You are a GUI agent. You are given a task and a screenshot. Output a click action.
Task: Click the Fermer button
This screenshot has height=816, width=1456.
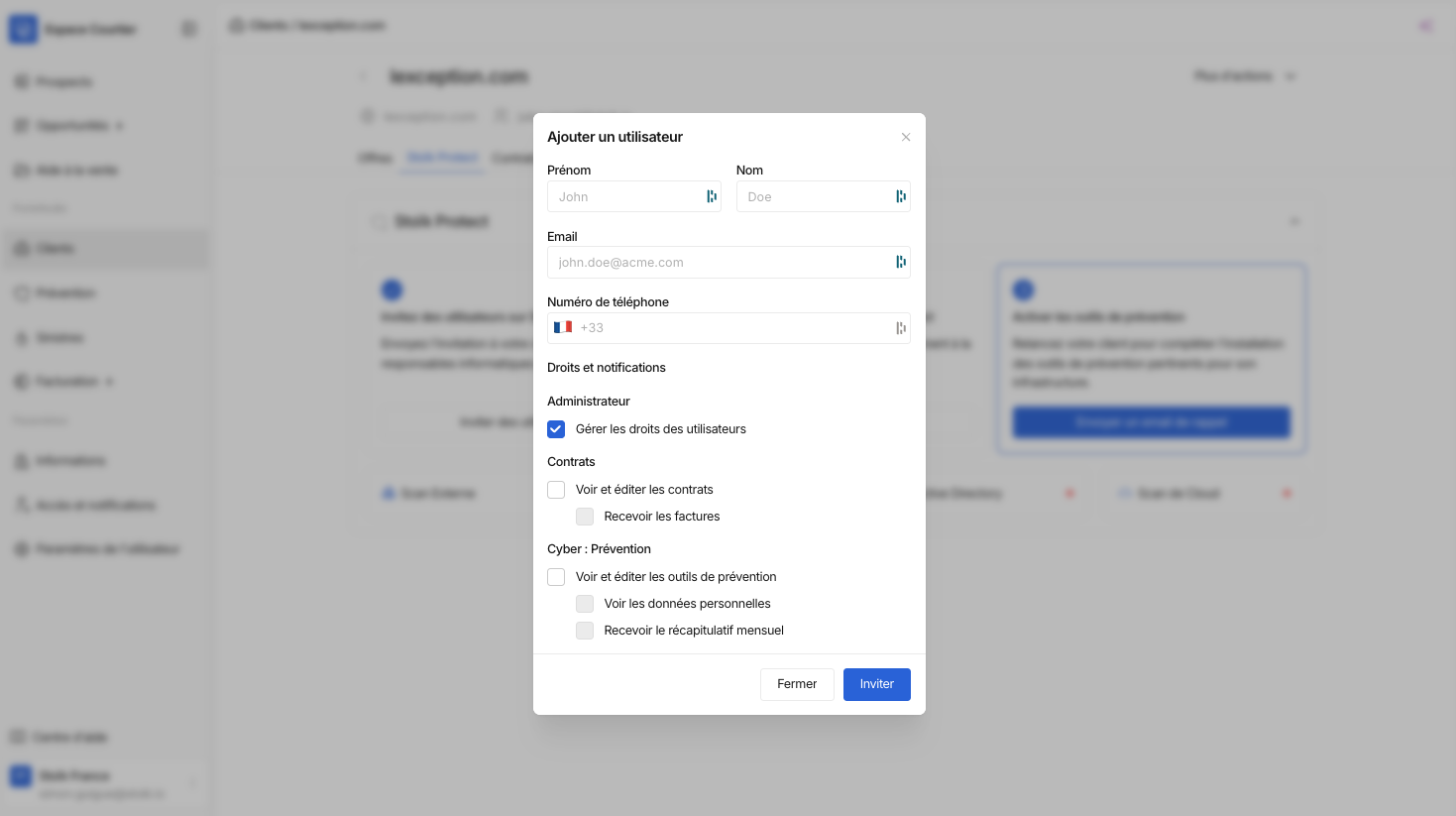coord(797,684)
